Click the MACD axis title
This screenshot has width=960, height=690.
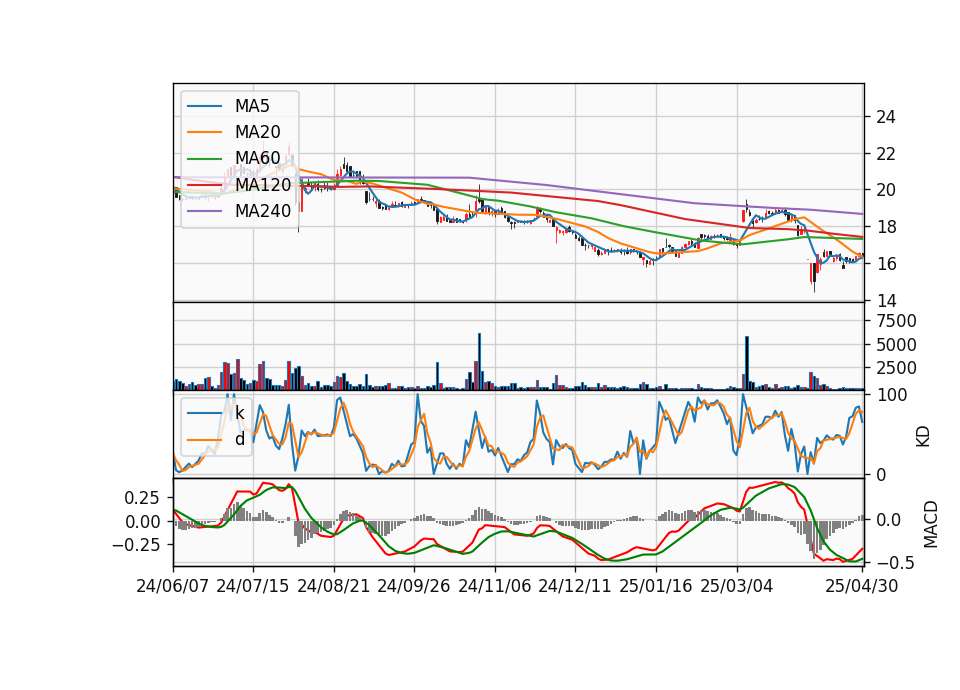click(931, 524)
